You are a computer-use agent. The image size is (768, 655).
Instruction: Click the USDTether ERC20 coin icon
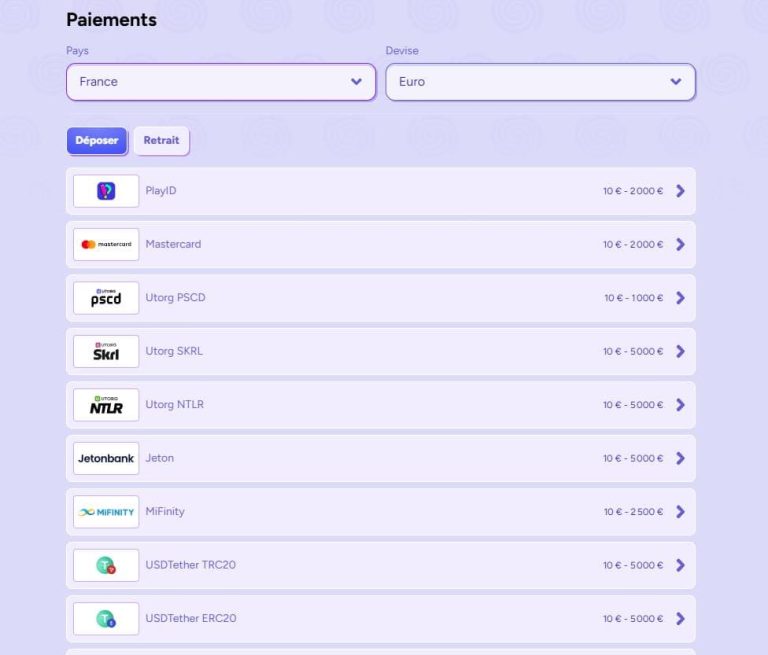(x=106, y=619)
